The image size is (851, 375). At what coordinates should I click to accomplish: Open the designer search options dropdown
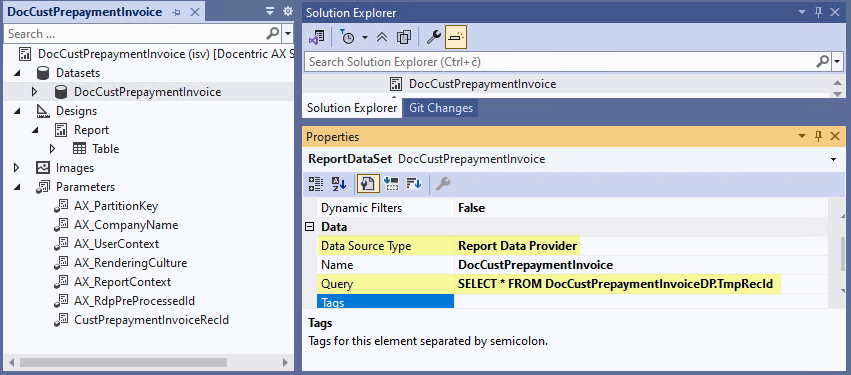click(x=288, y=34)
